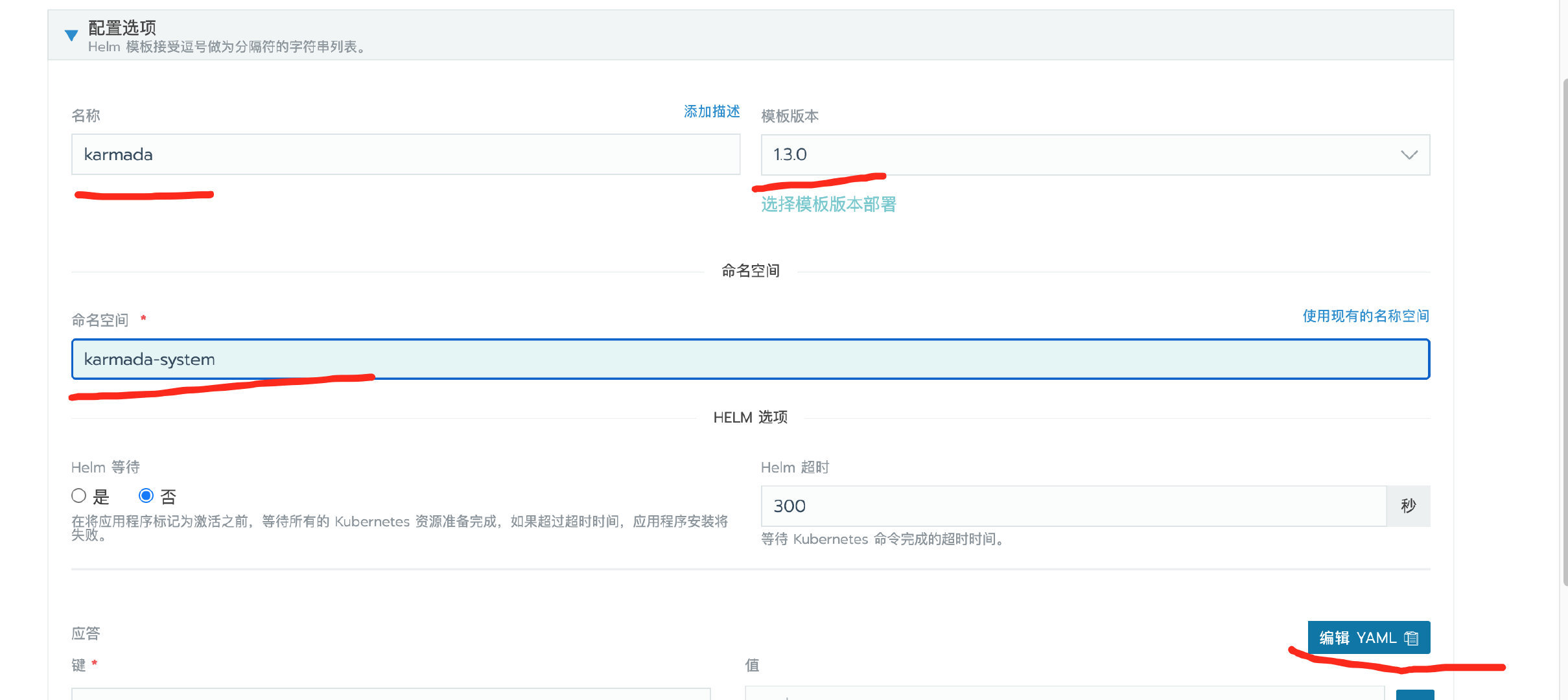
Task: Select the 是 radio for Helm 等待
Action: pos(78,496)
